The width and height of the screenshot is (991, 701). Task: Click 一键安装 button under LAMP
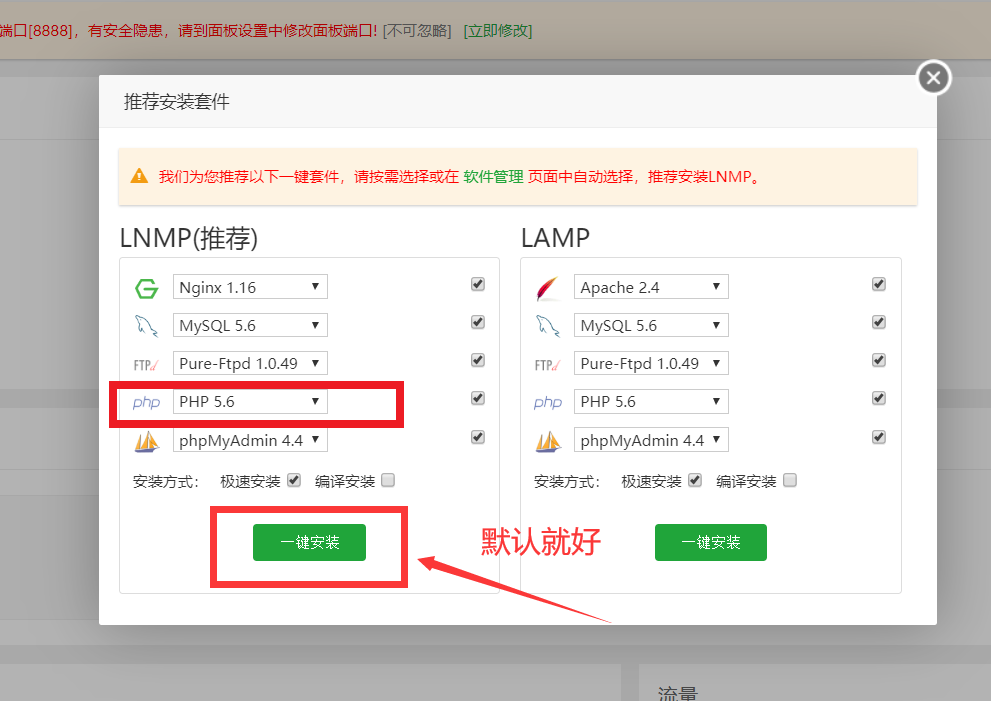710,542
